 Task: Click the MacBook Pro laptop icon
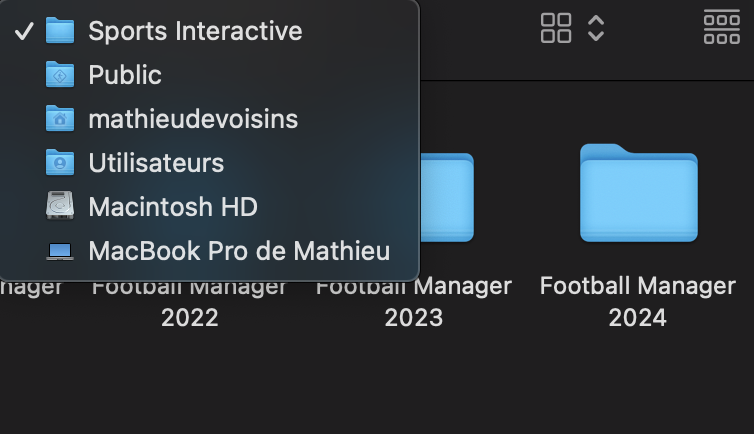(60, 251)
